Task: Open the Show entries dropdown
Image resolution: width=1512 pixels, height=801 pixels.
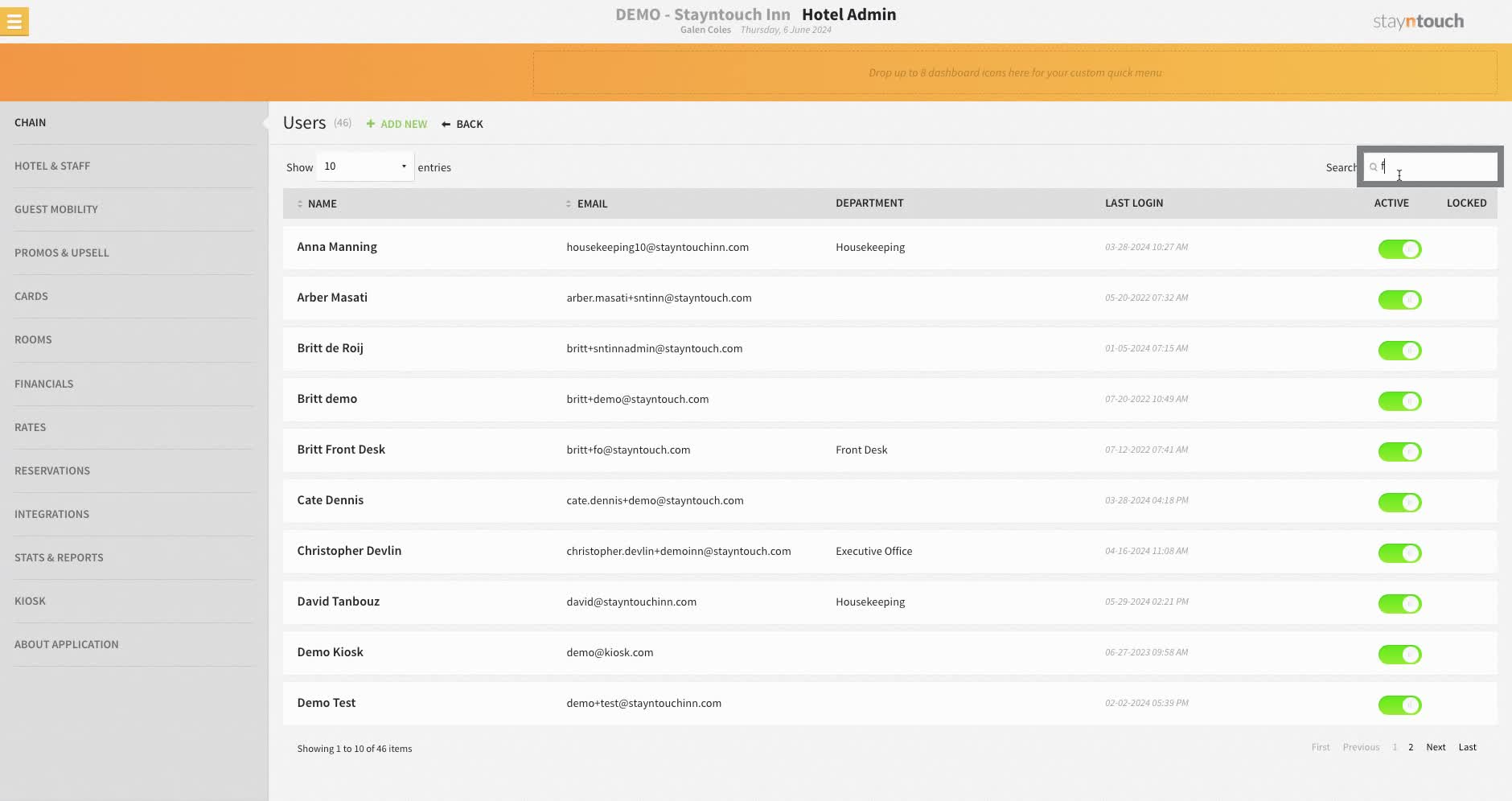Action: tap(365, 166)
